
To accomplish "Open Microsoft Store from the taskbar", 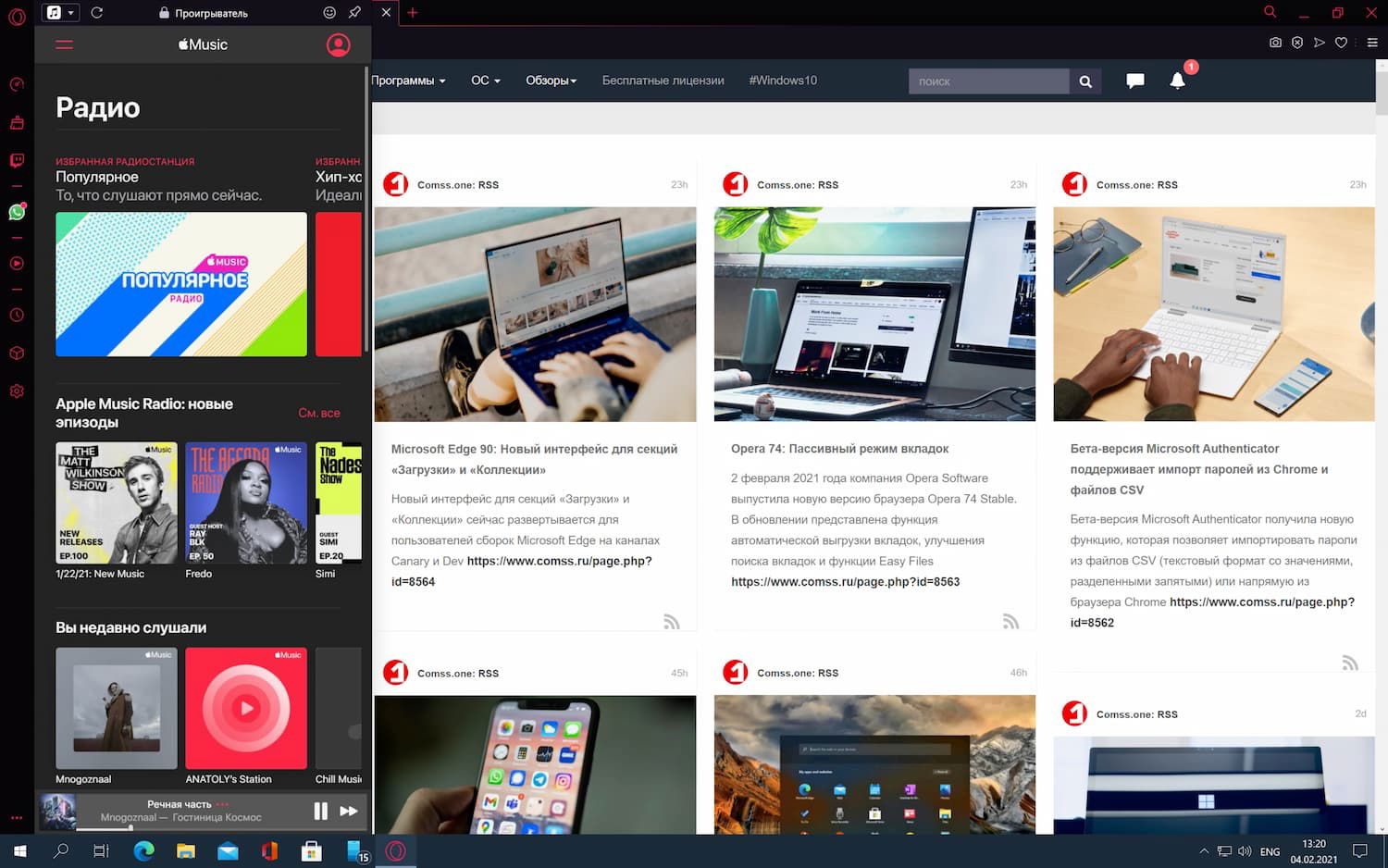I will [x=312, y=851].
